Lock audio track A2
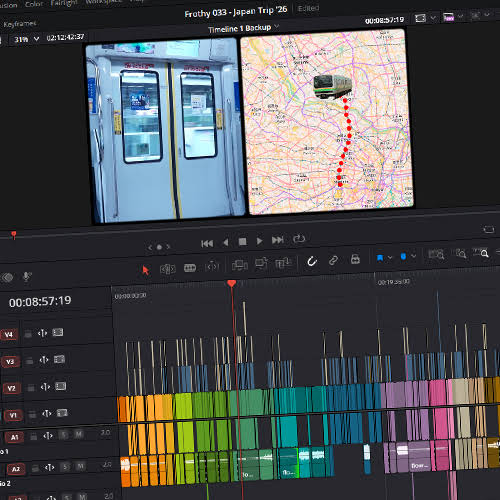 click(35, 469)
